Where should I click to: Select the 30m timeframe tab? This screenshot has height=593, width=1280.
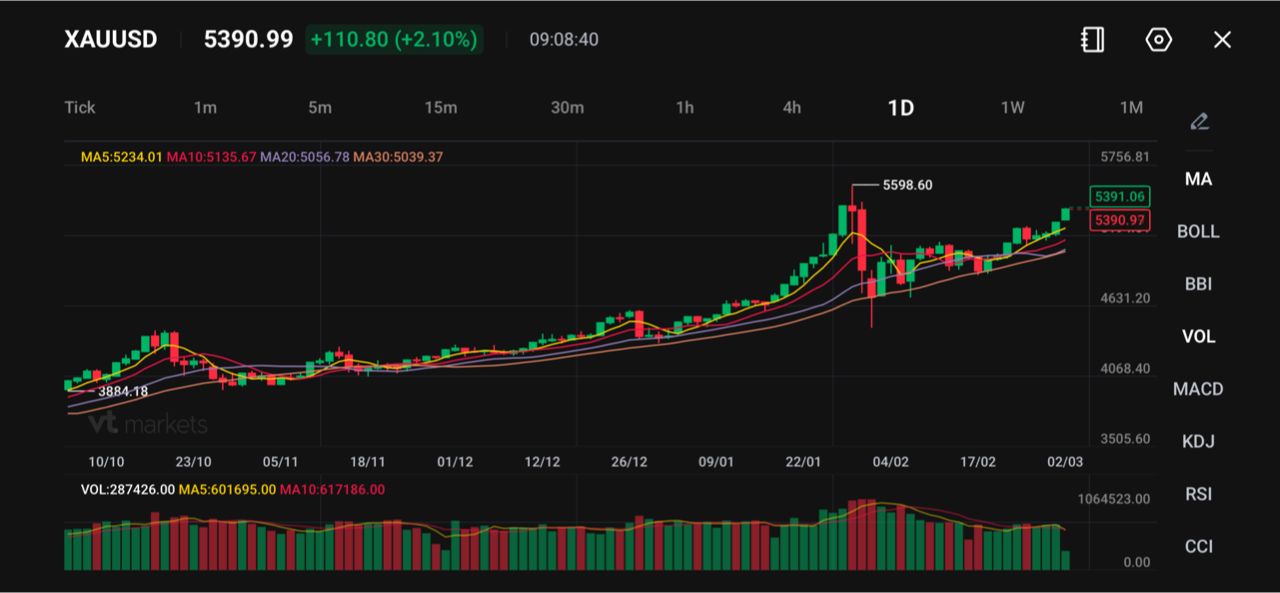coord(567,108)
